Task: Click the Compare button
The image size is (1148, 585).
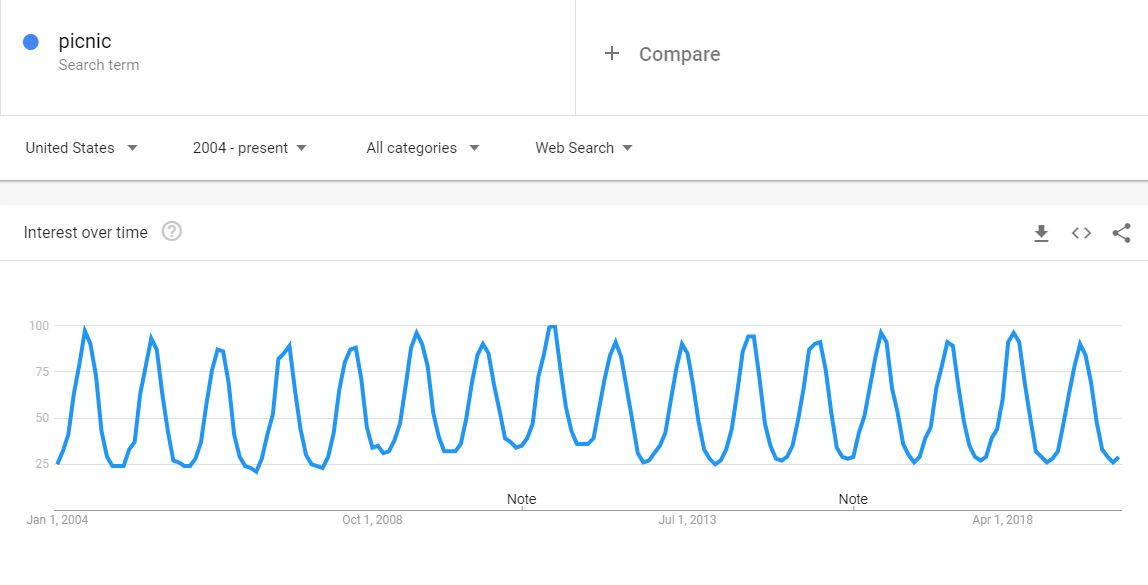Action: coord(662,54)
